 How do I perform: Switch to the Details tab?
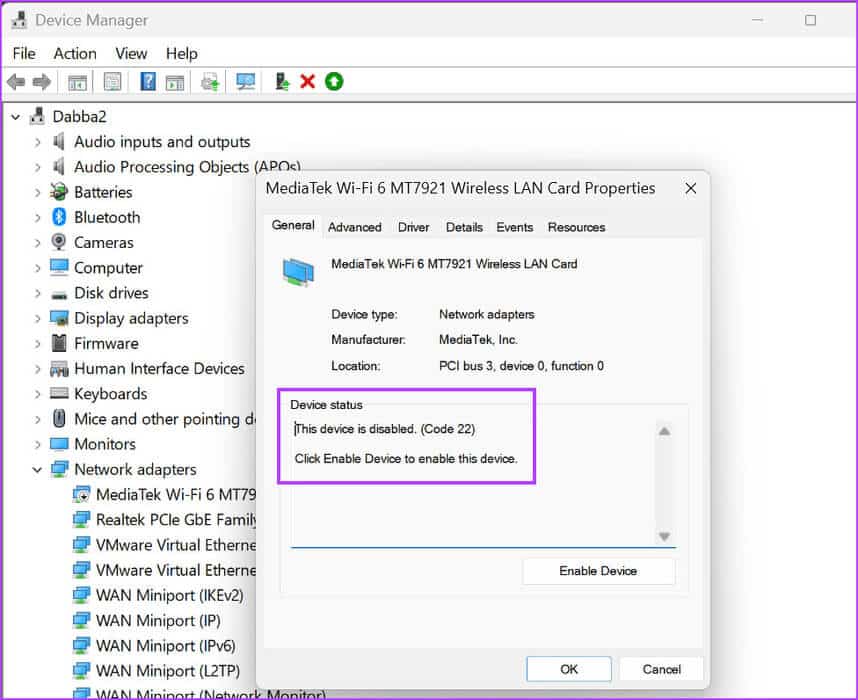464,227
